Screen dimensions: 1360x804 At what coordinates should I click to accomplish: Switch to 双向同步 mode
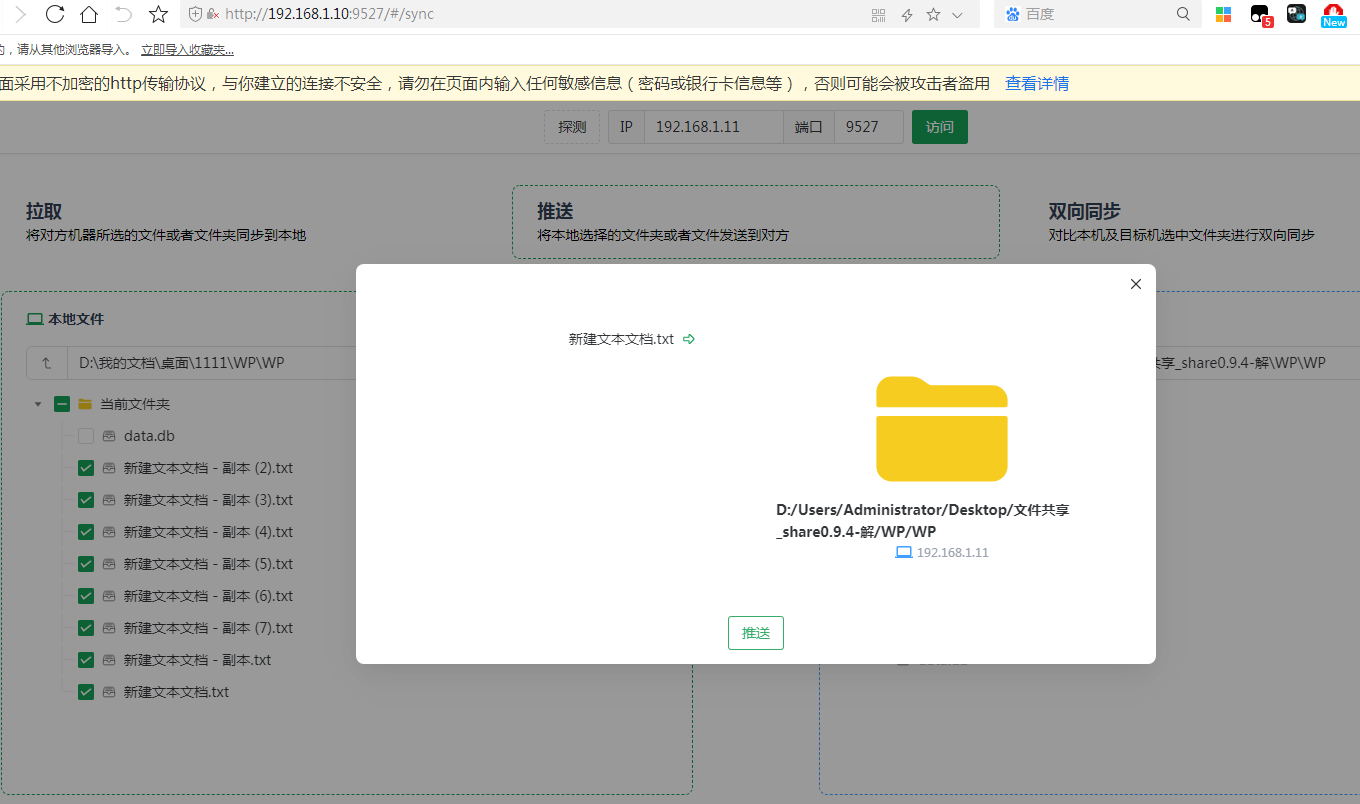coord(1084,211)
